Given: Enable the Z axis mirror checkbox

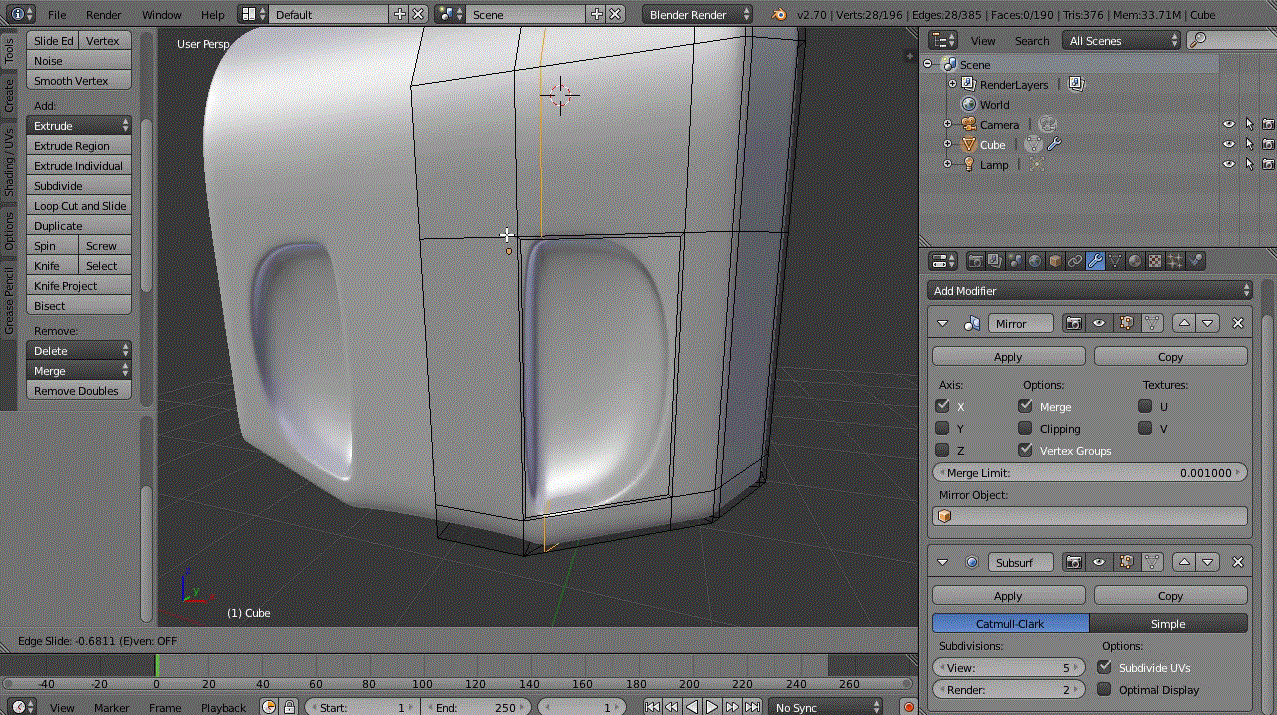Looking at the screenshot, I should click(942, 450).
